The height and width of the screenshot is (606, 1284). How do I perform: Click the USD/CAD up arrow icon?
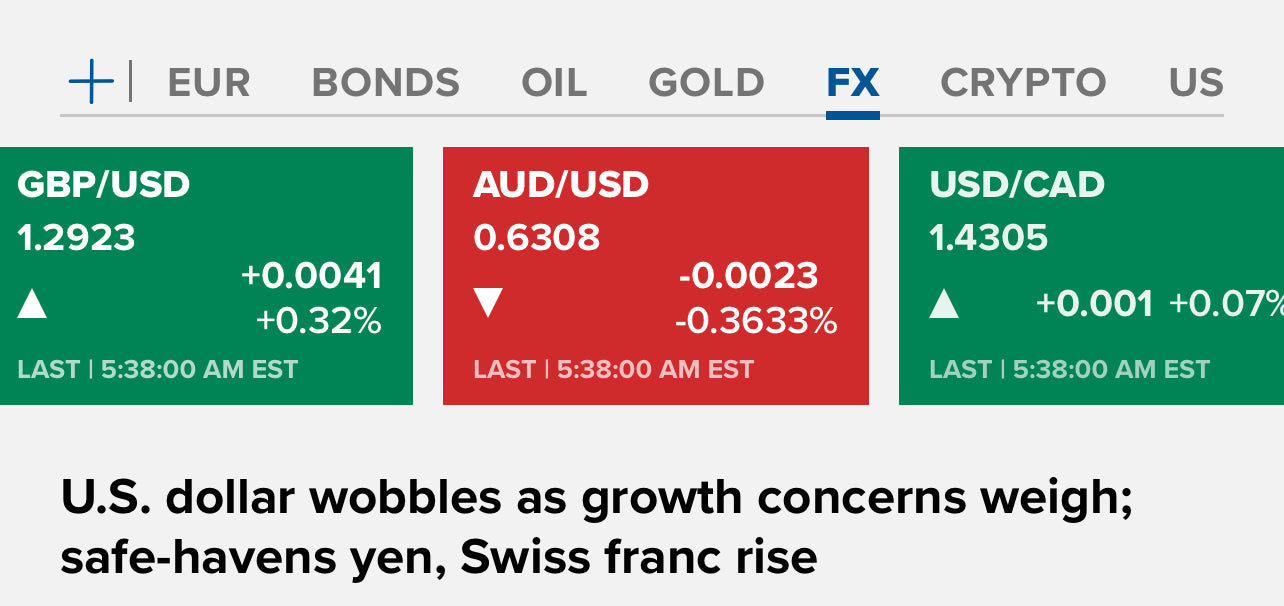944,303
